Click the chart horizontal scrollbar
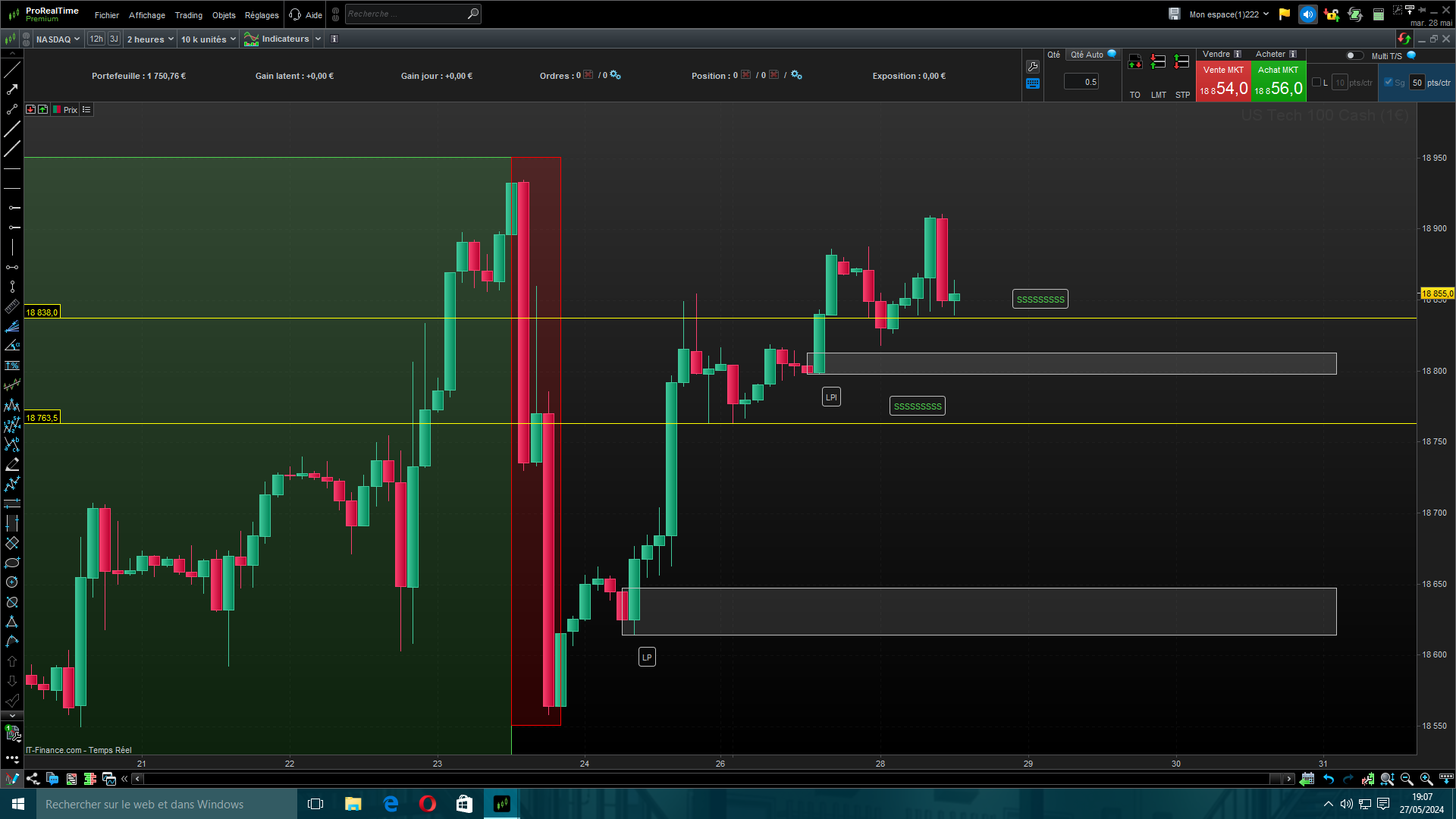This screenshot has width=1456, height=819. (x=705, y=779)
